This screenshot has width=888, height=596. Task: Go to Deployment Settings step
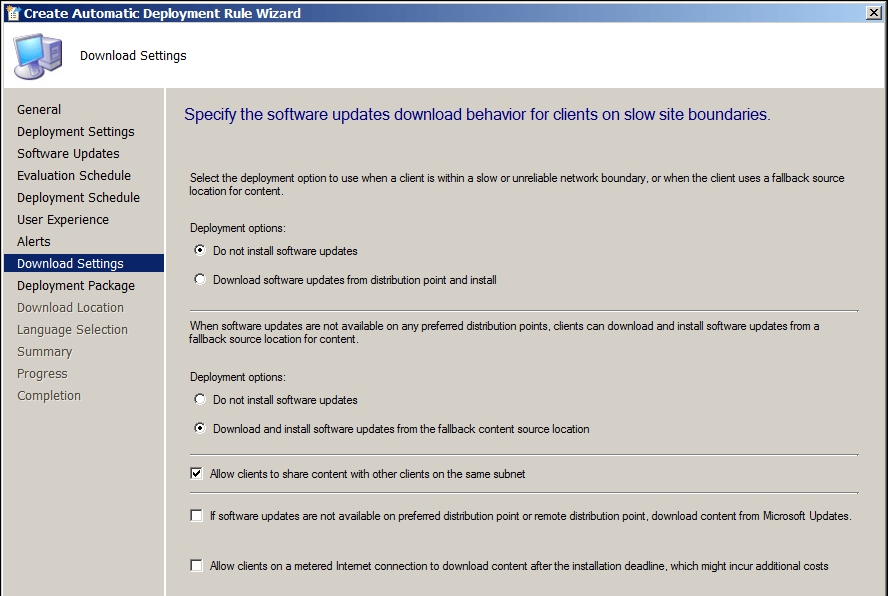[x=75, y=132]
